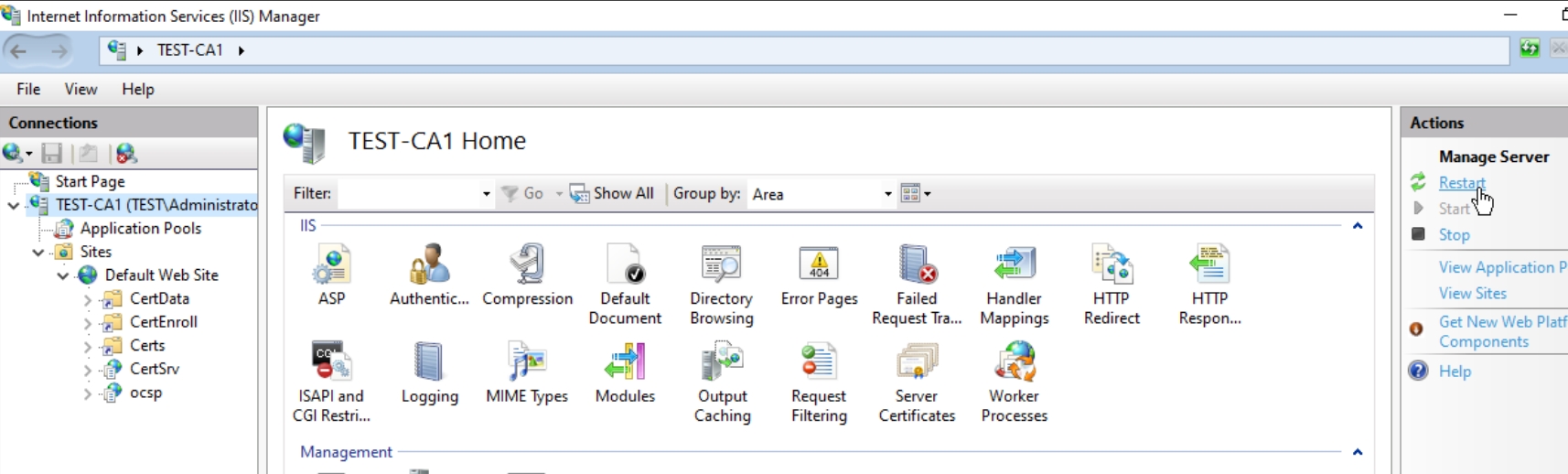Open ISAPI and CGI Restrictions feature
Screen dimensions: 1568x474
tap(331, 382)
